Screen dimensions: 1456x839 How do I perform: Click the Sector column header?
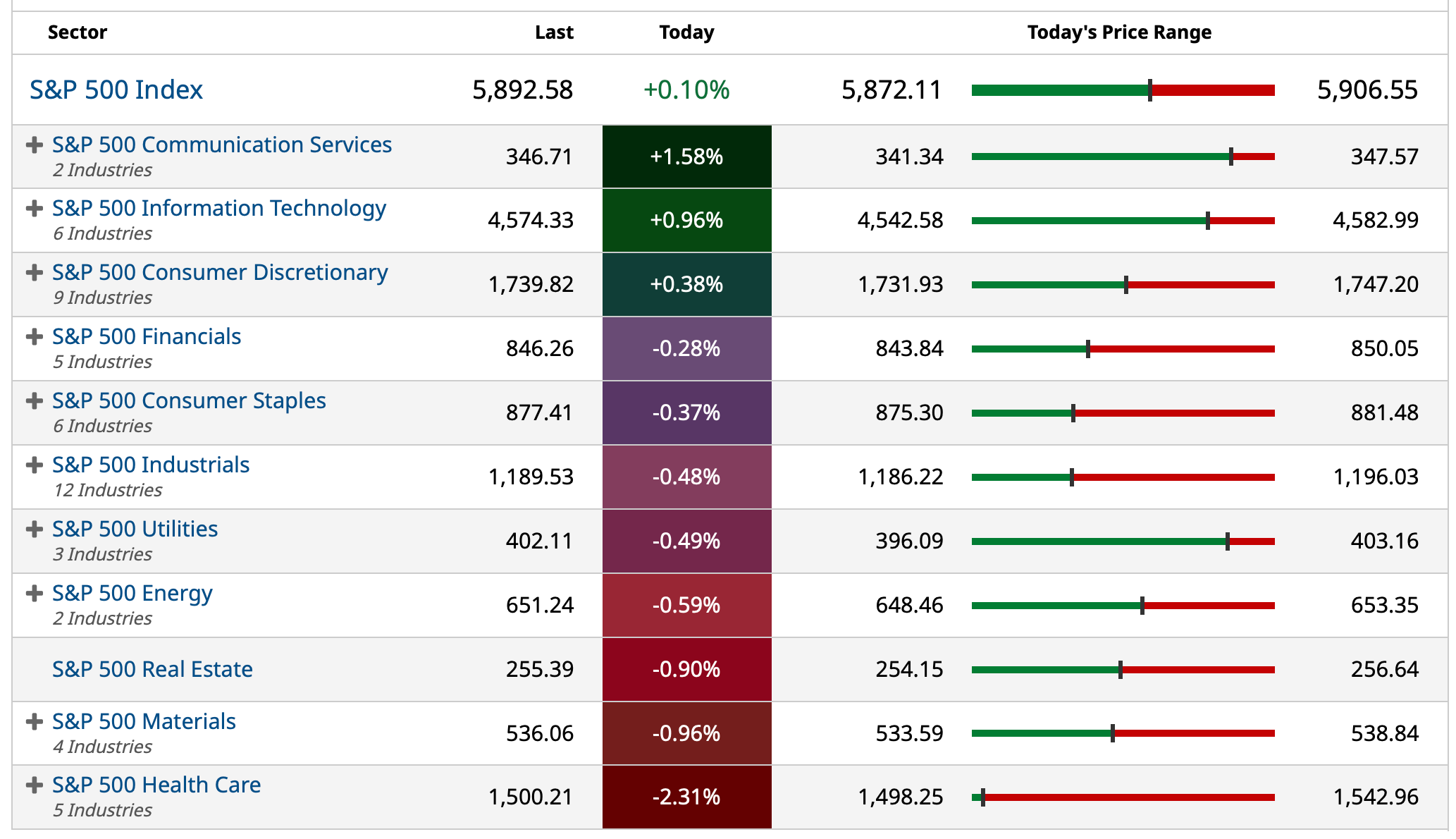[78, 32]
